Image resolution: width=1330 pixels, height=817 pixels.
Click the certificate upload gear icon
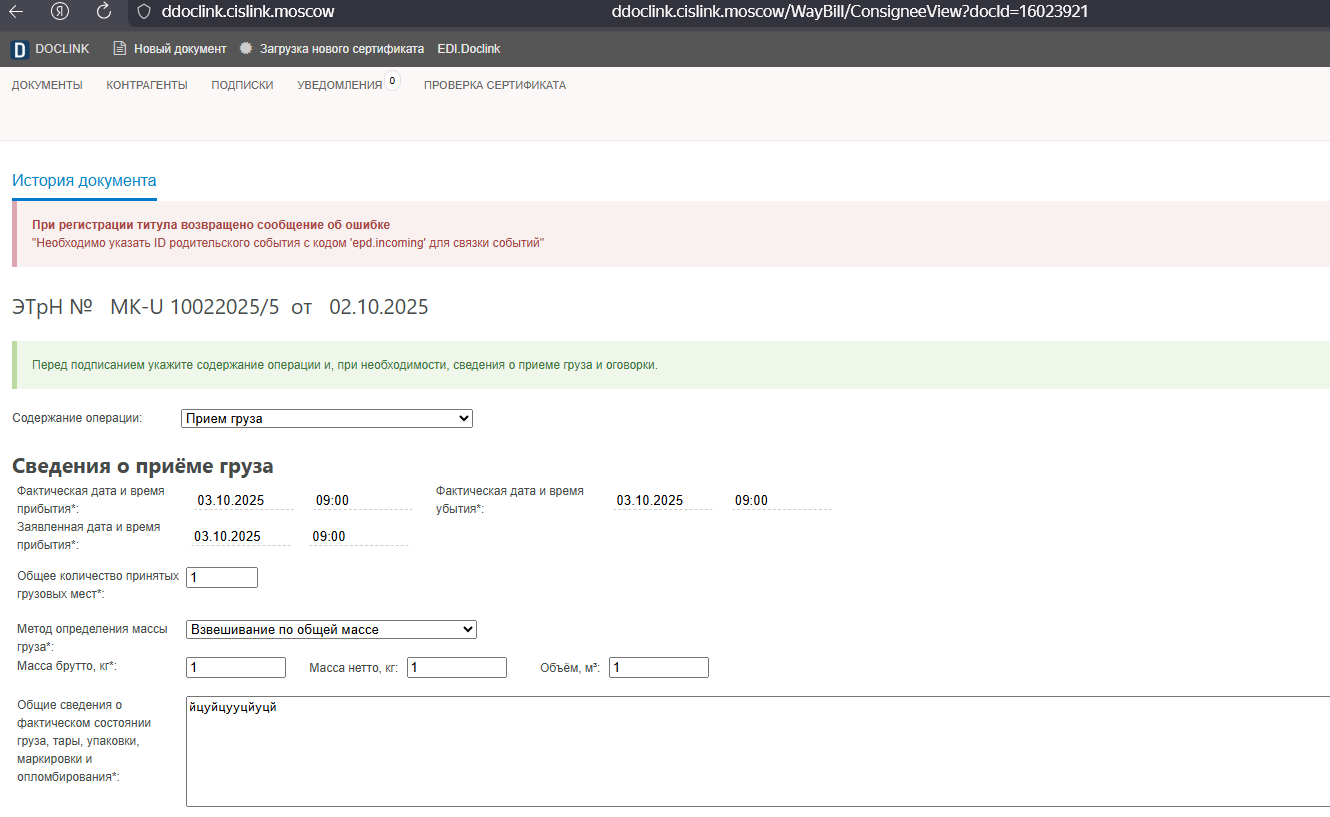(x=246, y=48)
